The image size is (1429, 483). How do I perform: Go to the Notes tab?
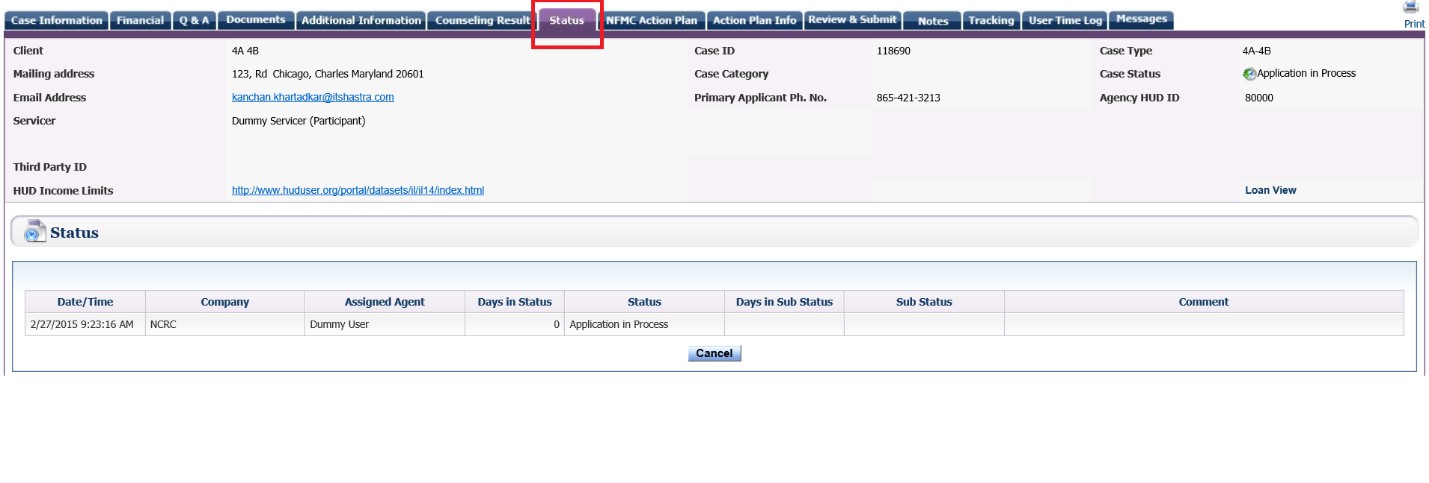tap(933, 20)
